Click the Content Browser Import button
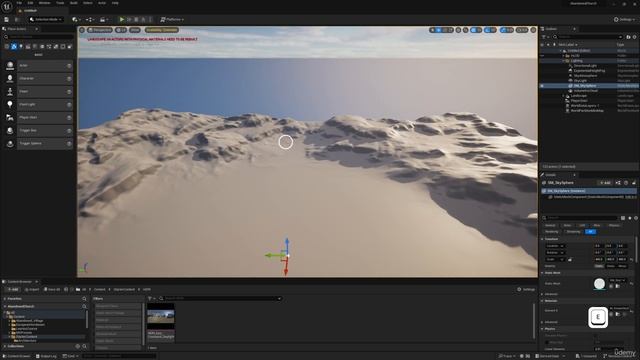The height and width of the screenshot is (360, 640). (x=32, y=289)
